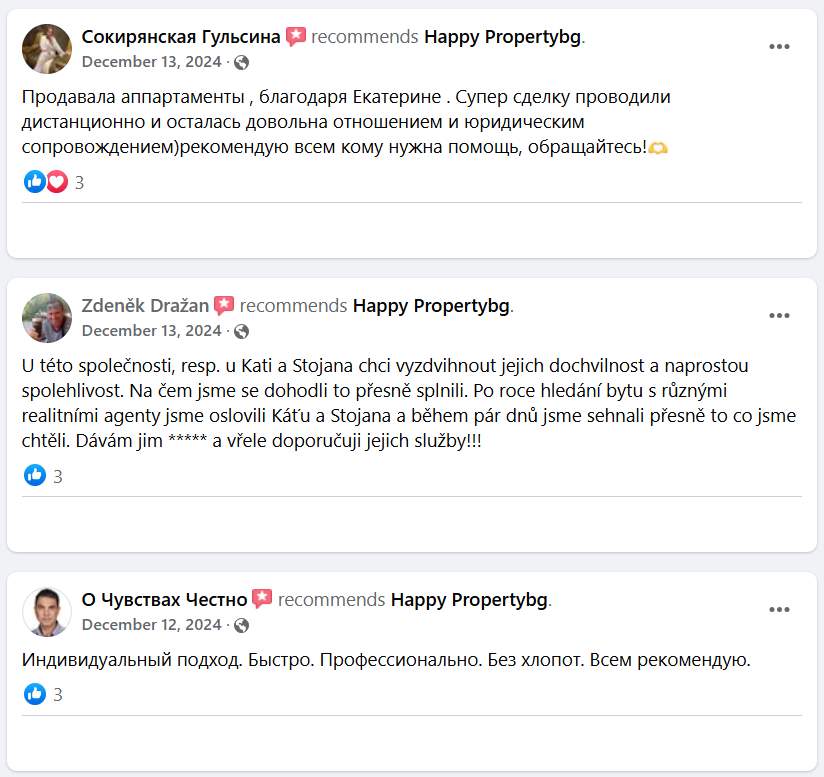Viewport: 824px width, 777px height.
Task: Open the profile link Zdeněk Dražan
Action: coord(145,306)
